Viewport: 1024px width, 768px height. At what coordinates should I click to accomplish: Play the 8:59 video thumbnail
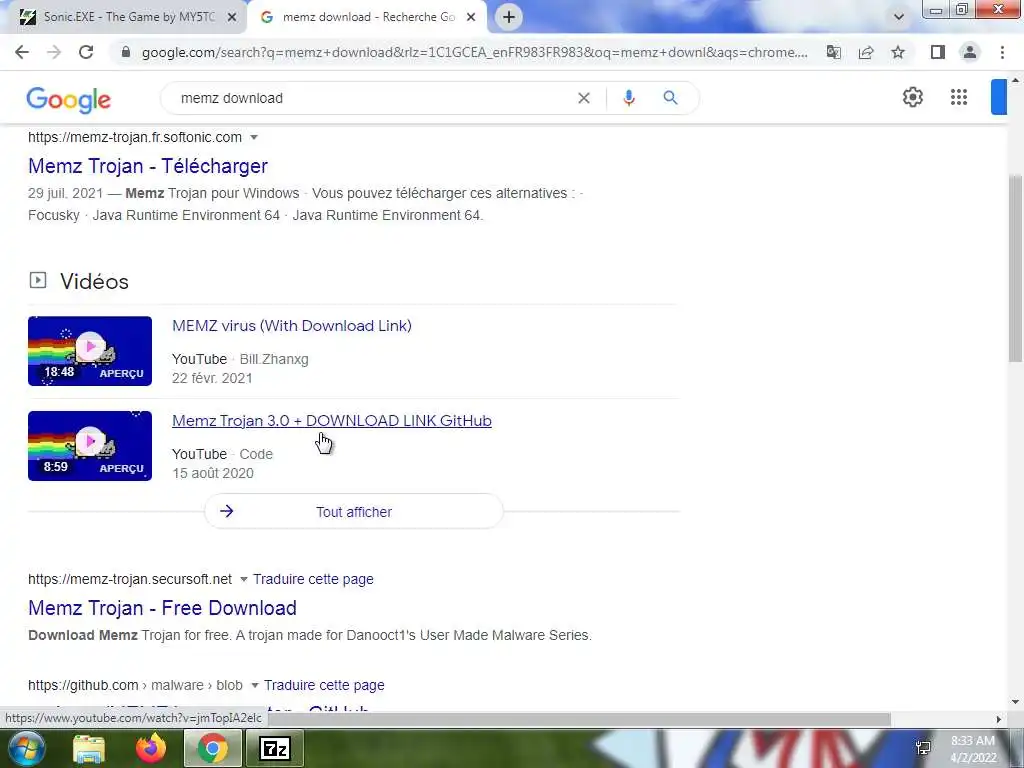tap(90, 446)
